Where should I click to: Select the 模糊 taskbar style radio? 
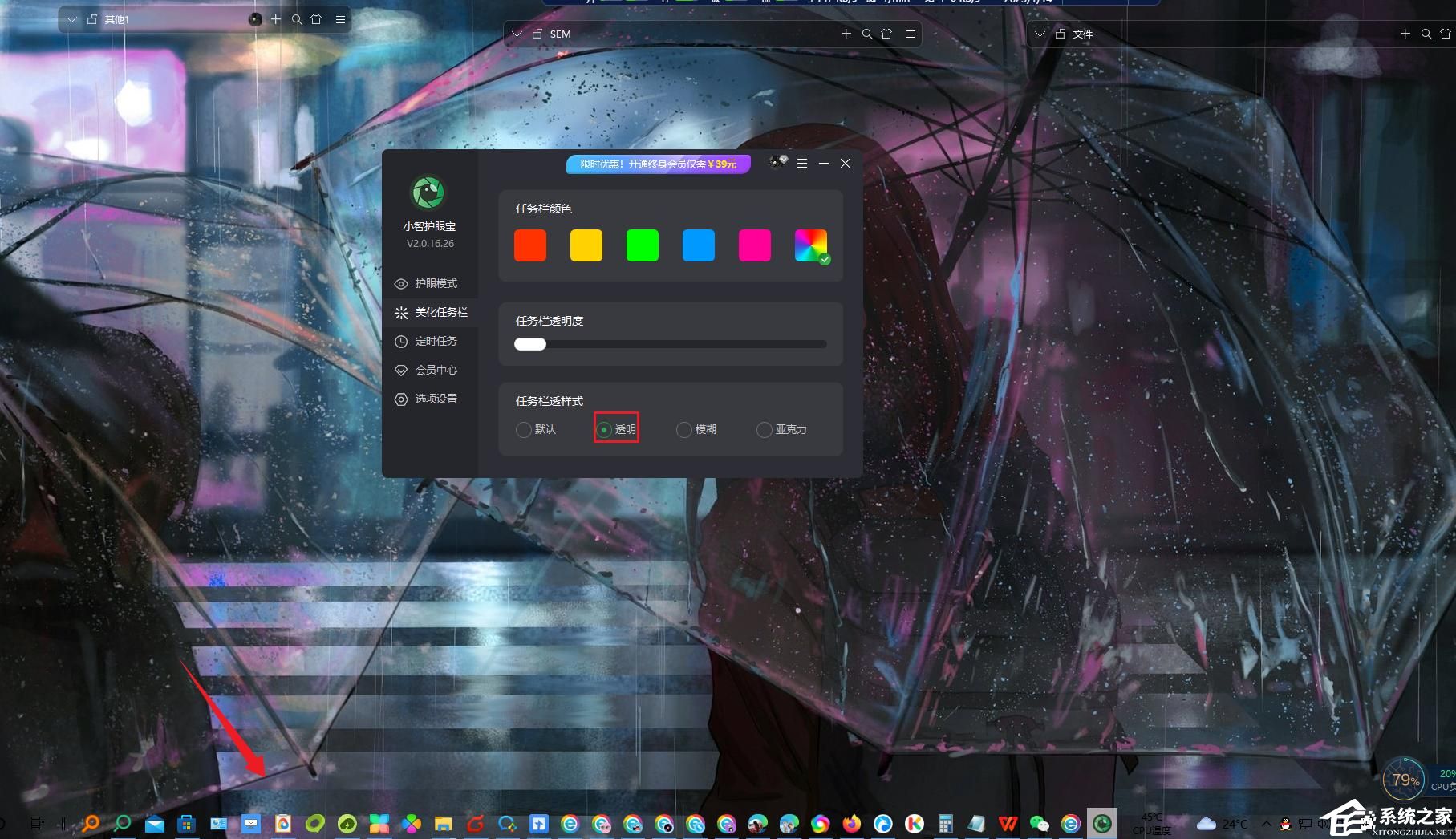click(696, 429)
